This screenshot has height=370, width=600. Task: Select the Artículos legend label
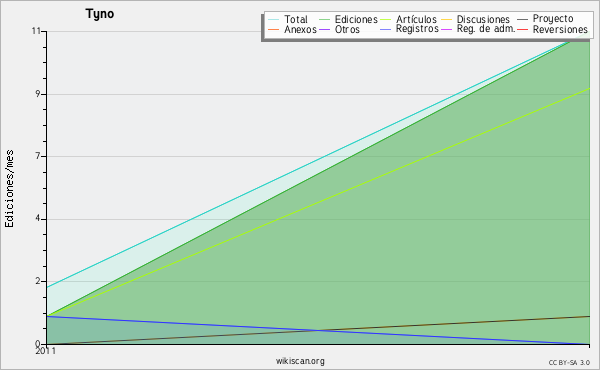pyautogui.click(x=416, y=19)
